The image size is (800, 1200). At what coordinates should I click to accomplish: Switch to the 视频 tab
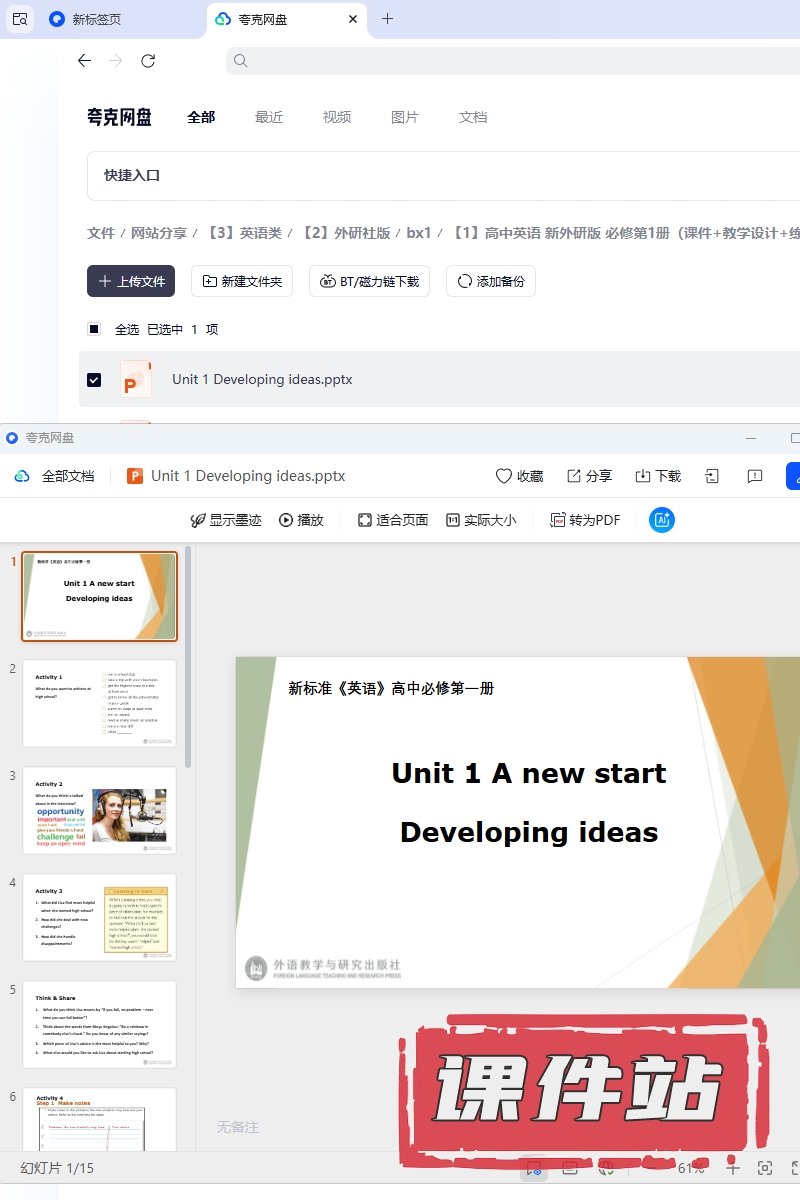click(337, 117)
